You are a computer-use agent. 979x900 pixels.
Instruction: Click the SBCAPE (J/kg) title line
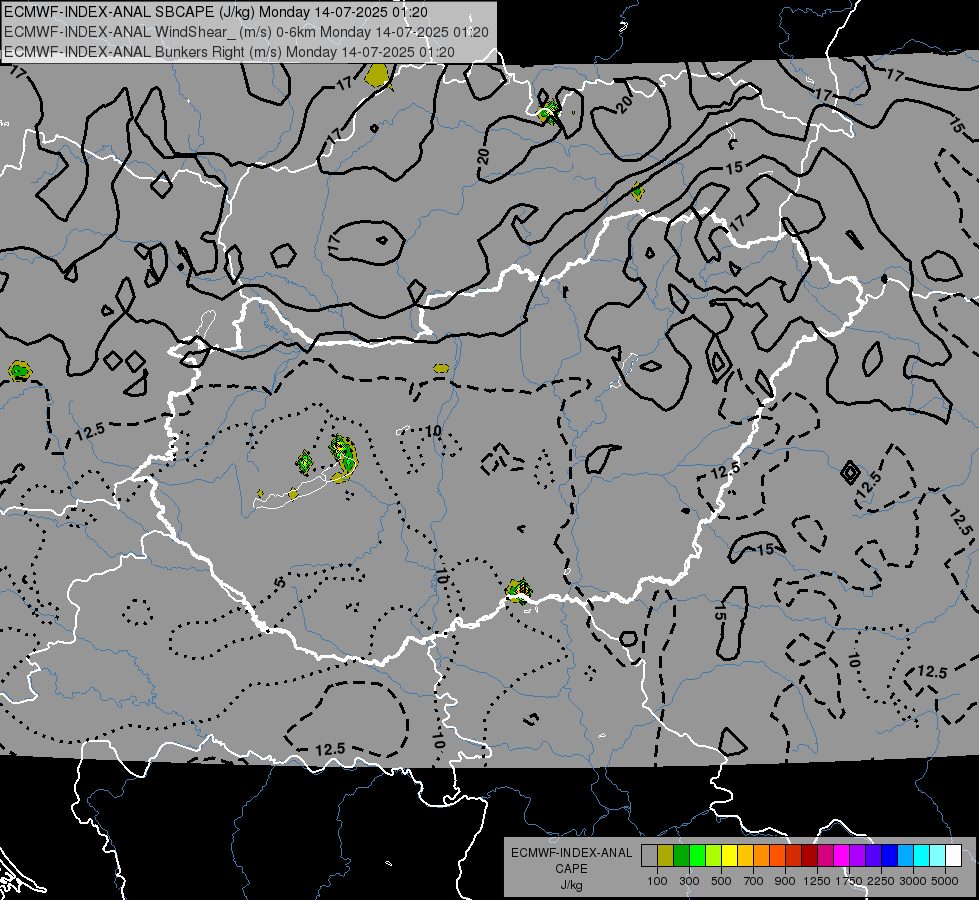coord(215,12)
